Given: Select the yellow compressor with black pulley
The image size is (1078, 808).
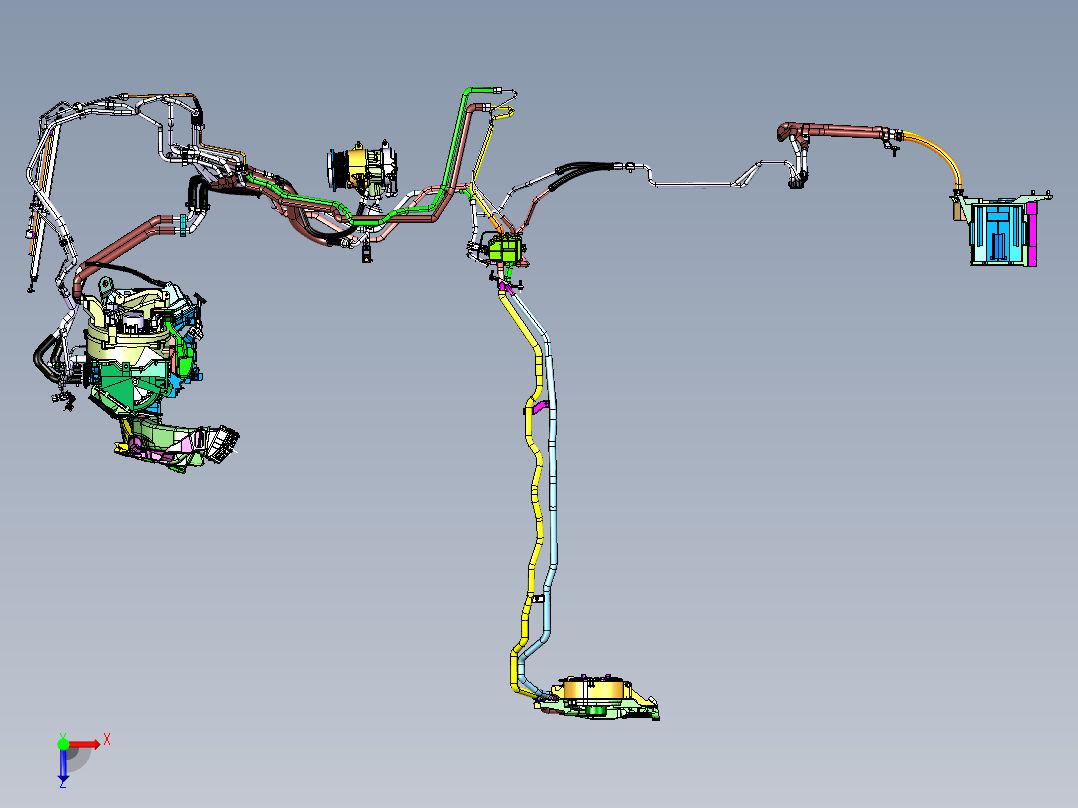Looking at the screenshot, I should click(x=362, y=168).
